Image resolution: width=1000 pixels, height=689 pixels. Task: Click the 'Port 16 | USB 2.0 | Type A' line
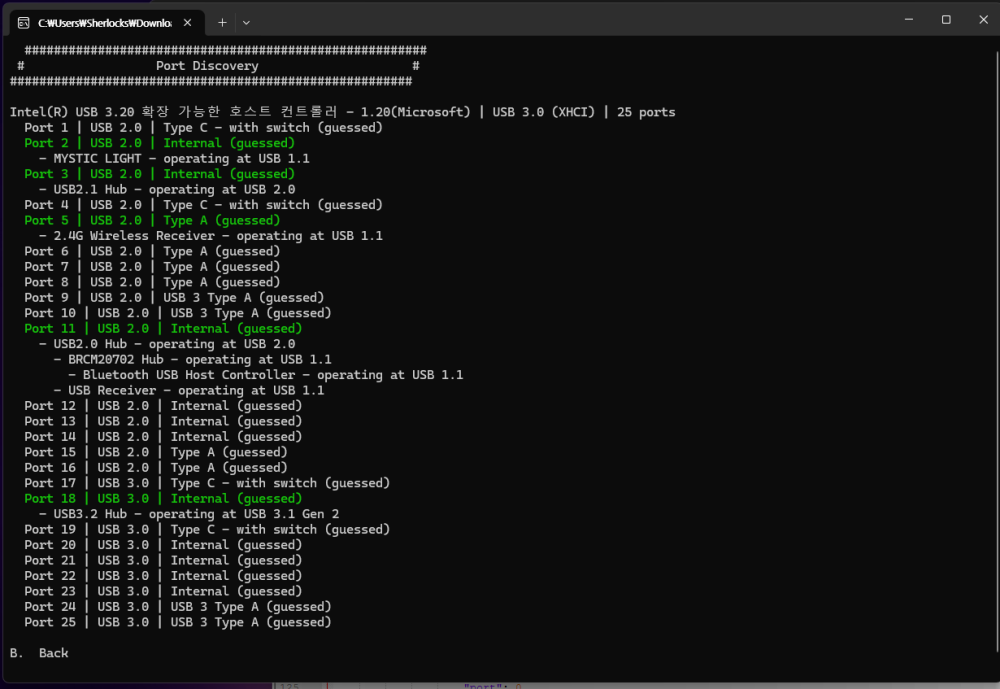(156, 468)
